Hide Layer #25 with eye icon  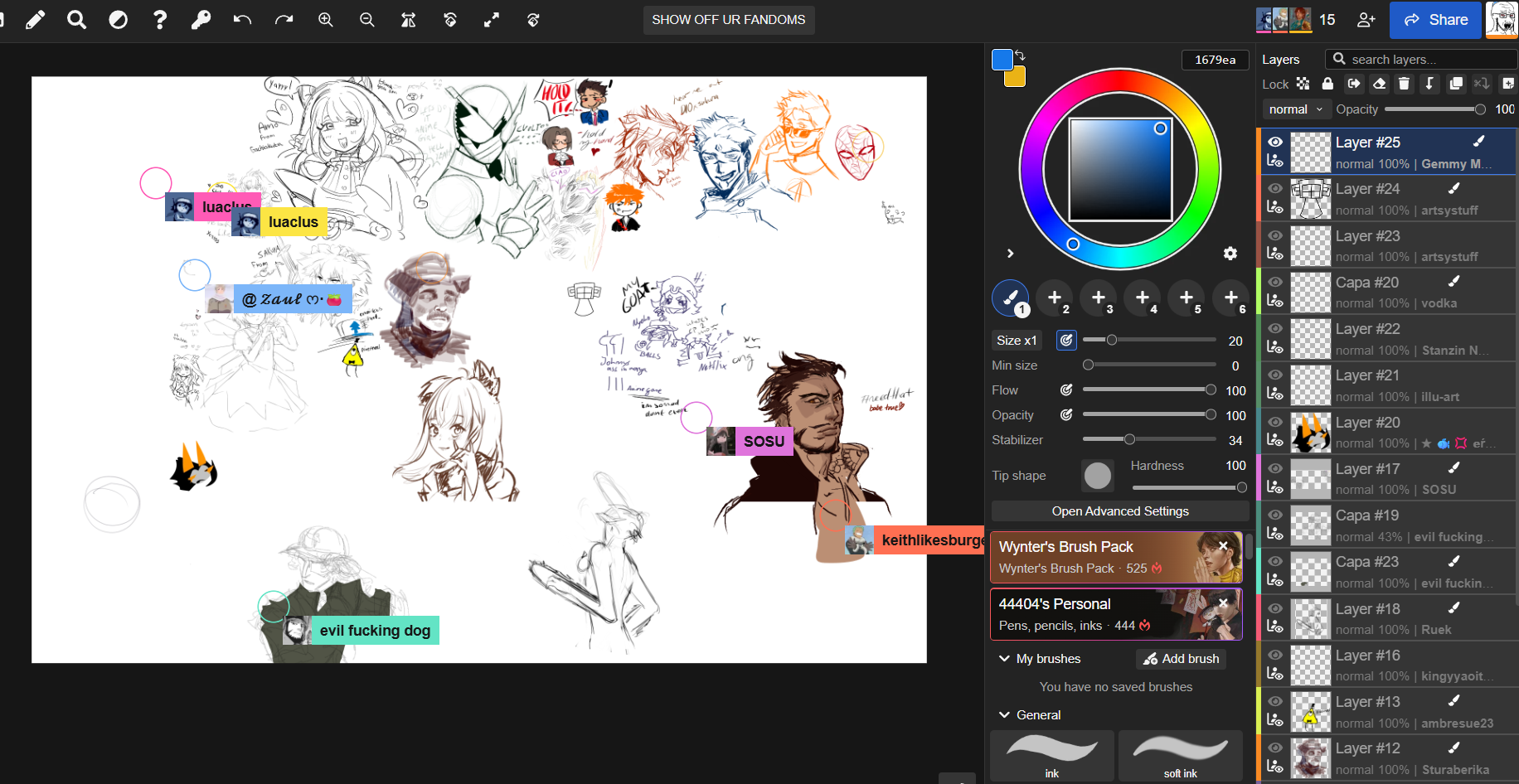coord(1275,143)
